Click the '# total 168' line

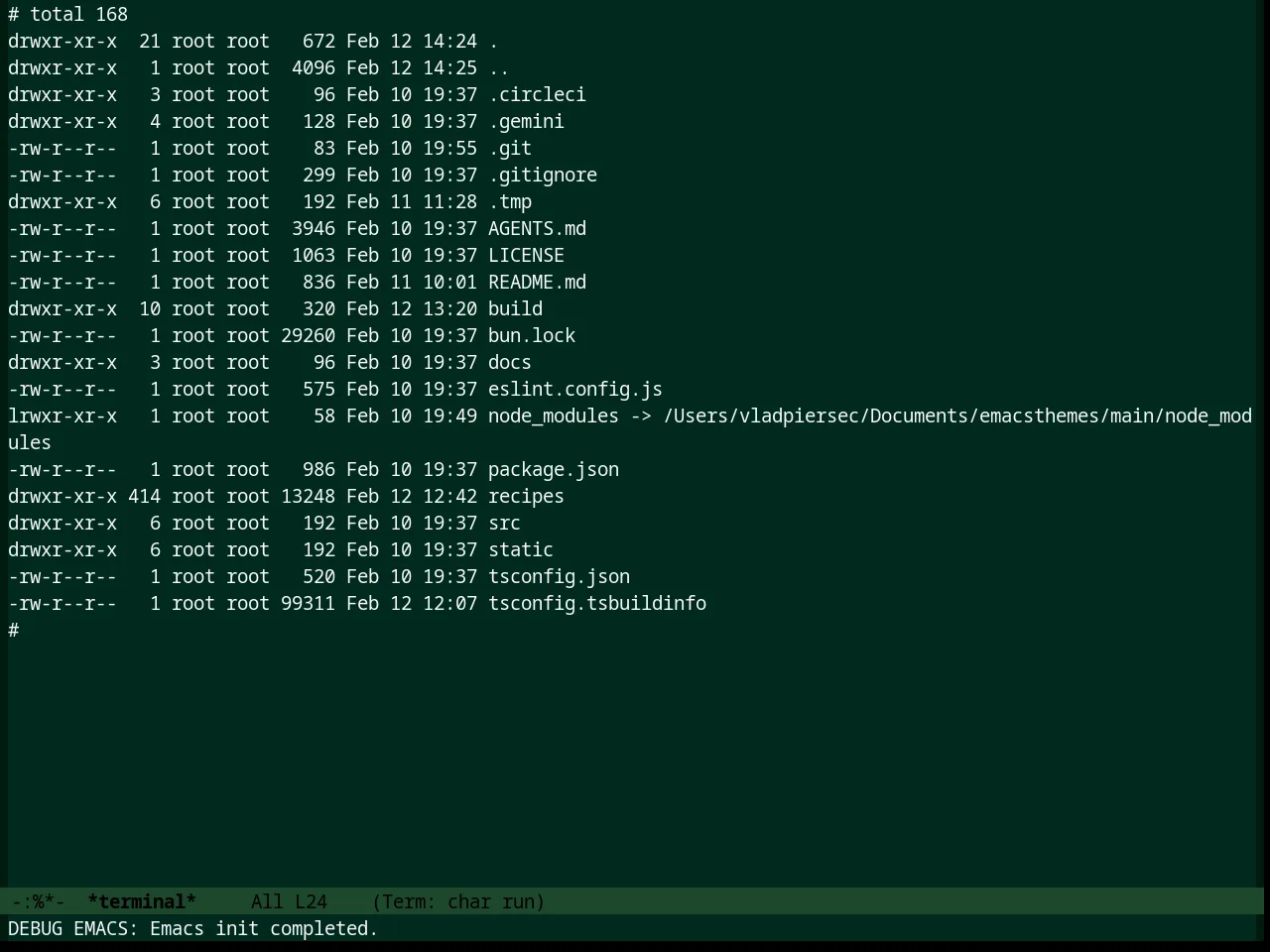(68, 14)
